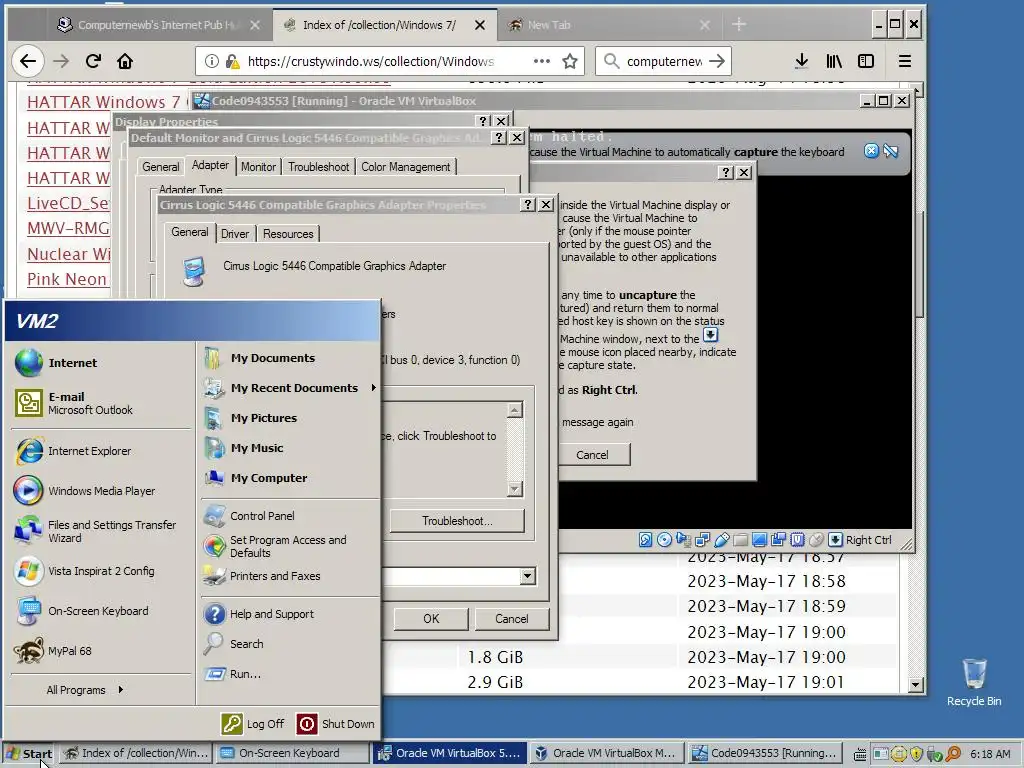
Task: Open HATTAR Windows 7 link
Action: pos(104,103)
